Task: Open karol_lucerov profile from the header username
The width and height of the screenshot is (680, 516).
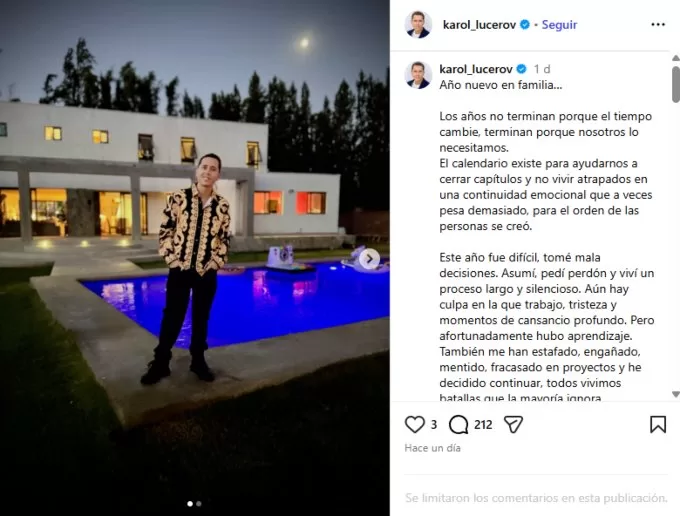Action: coord(479,25)
